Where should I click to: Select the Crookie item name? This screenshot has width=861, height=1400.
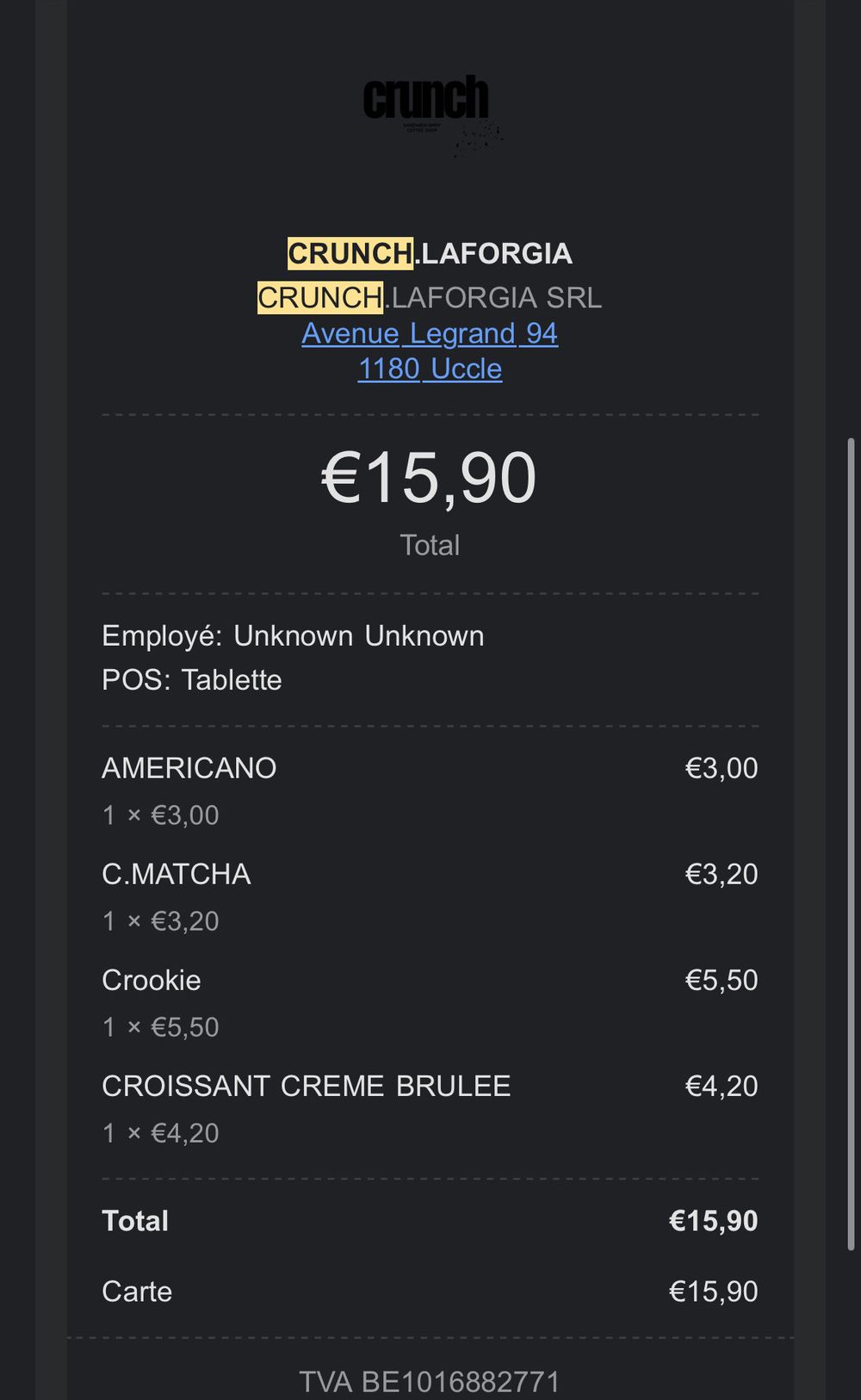[x=152, y=980]
